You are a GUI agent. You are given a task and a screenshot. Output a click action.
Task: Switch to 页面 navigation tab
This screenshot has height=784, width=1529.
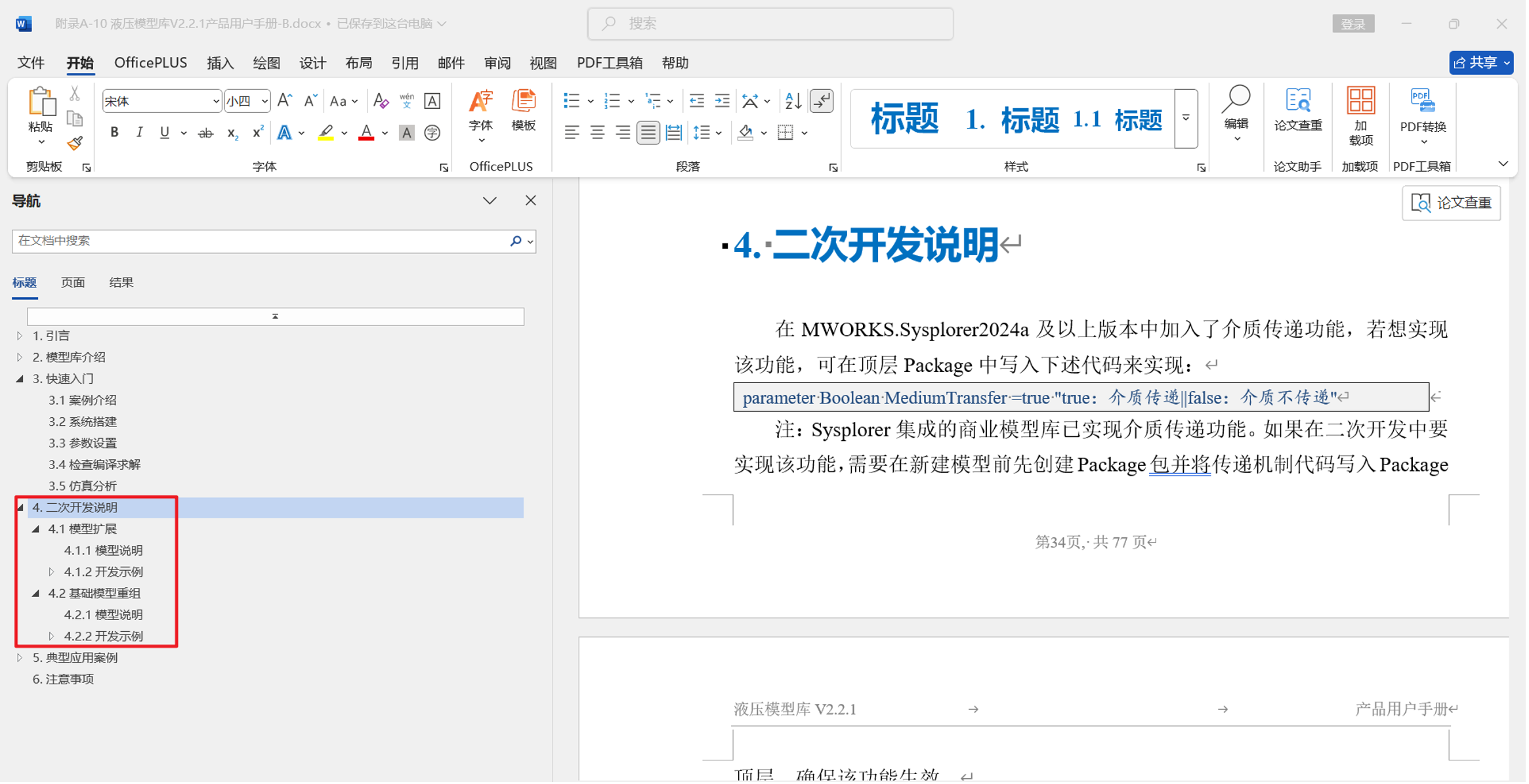point(73,283)
